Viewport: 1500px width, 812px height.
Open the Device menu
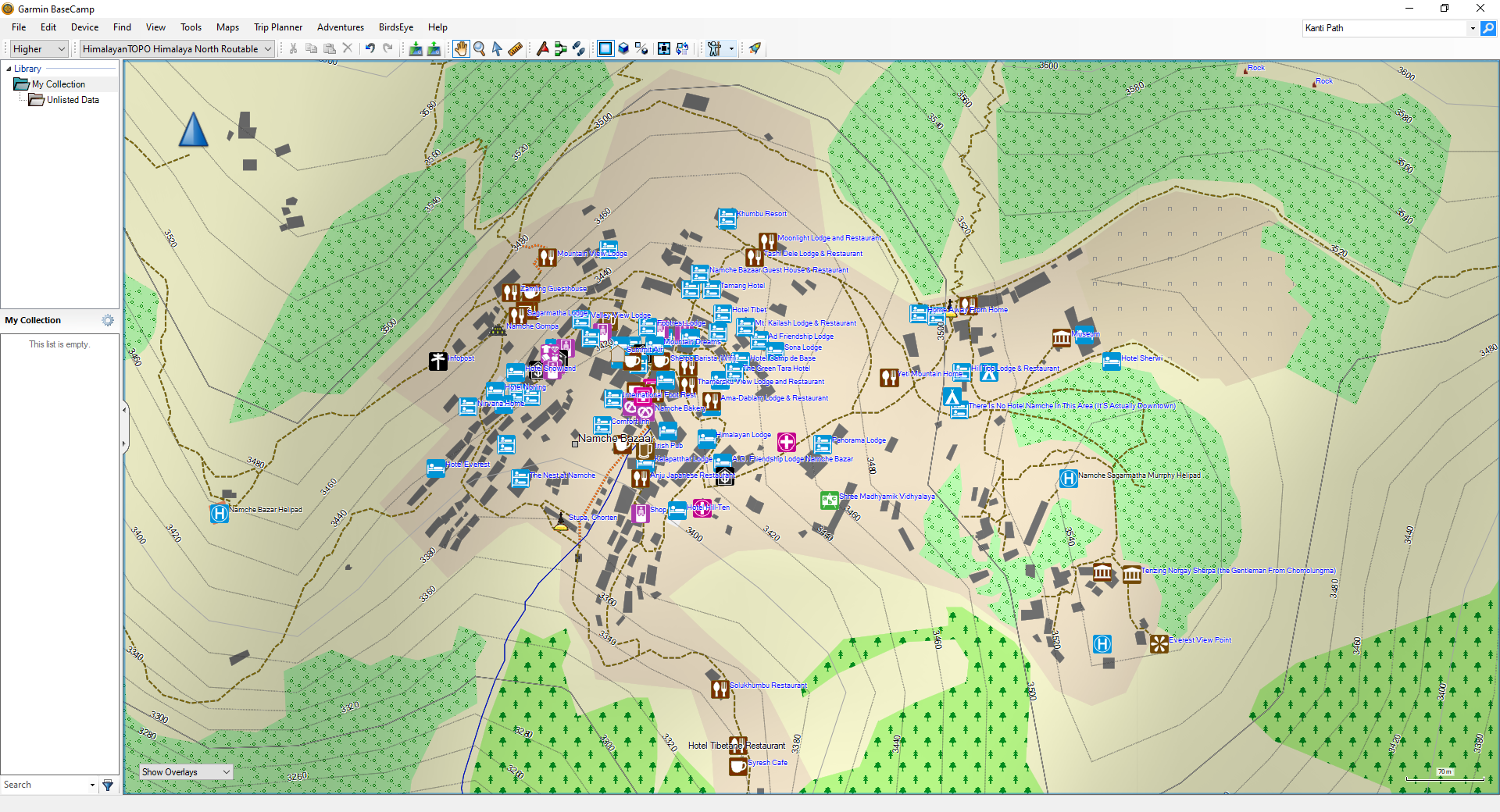pos(84,27)
